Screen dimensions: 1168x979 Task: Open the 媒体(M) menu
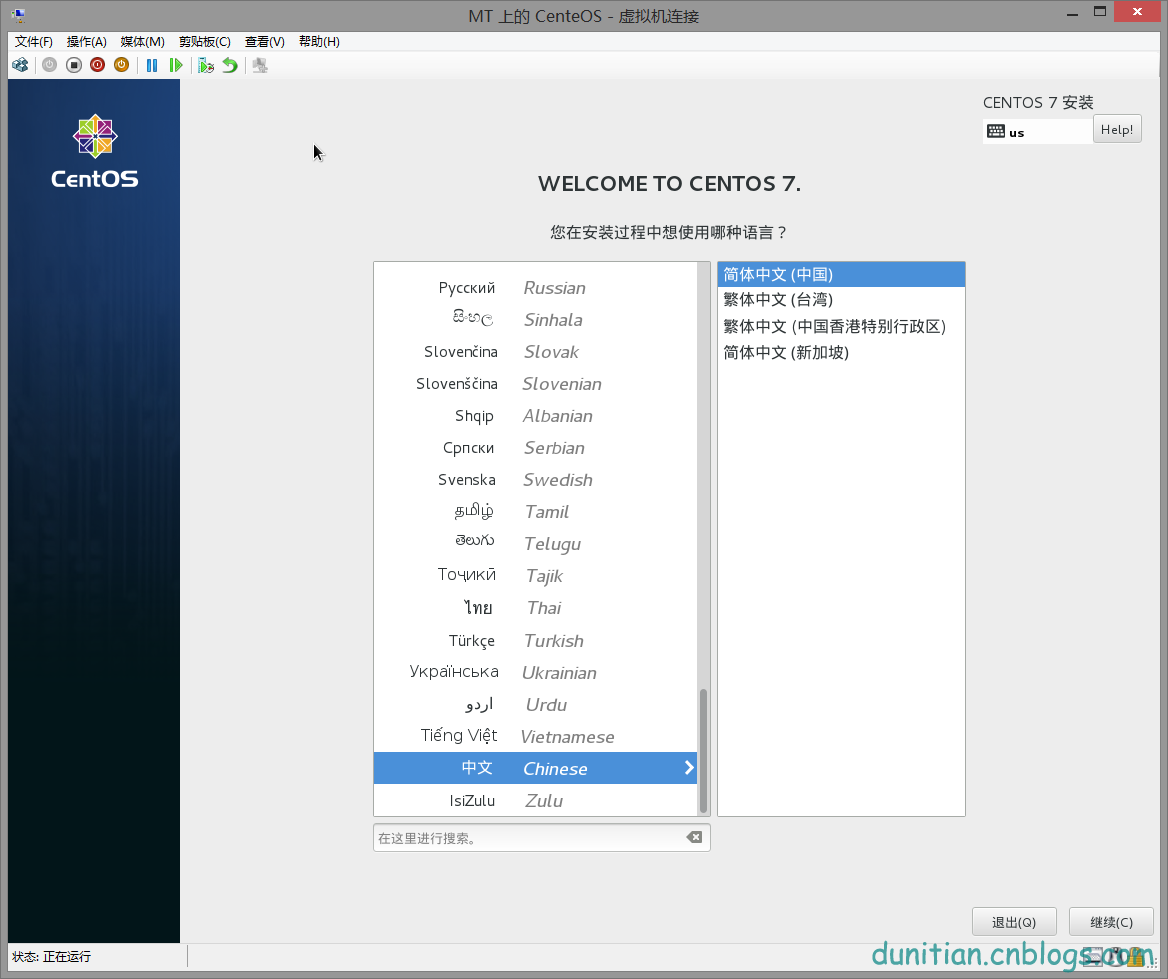[142, 42]
